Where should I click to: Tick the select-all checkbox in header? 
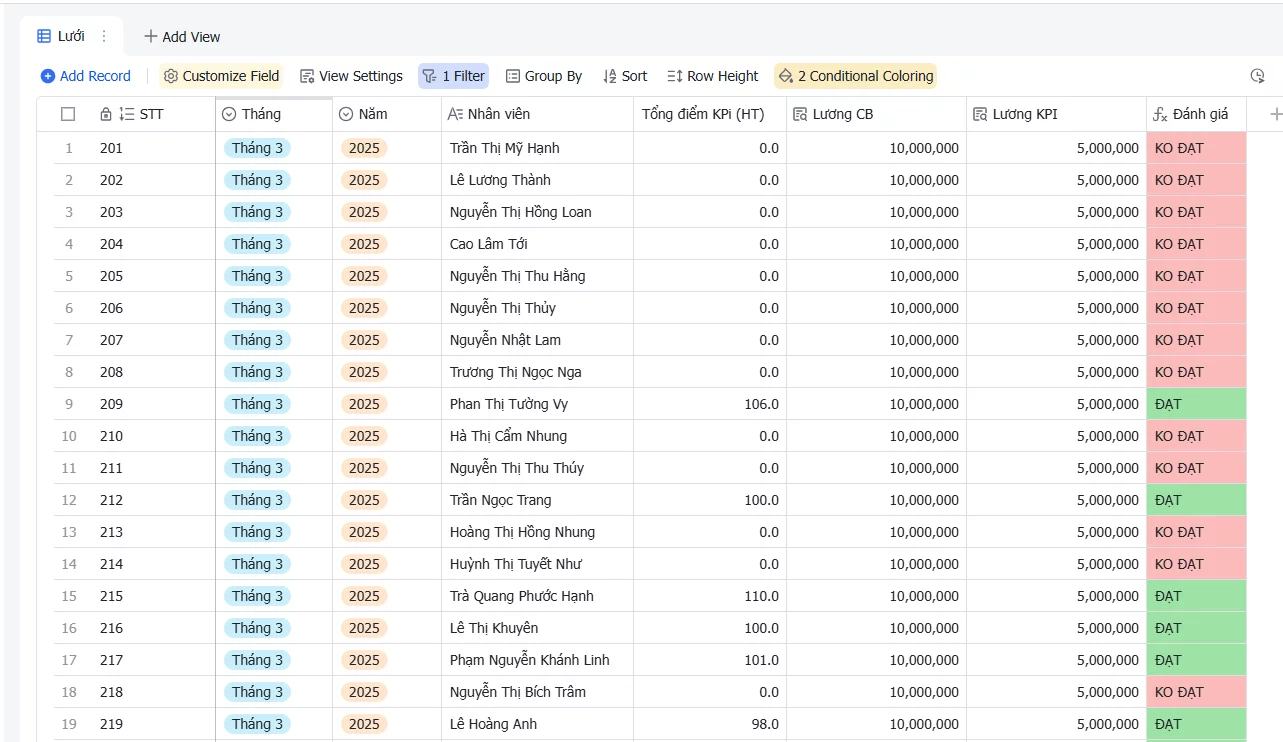[x=68, y=114]
